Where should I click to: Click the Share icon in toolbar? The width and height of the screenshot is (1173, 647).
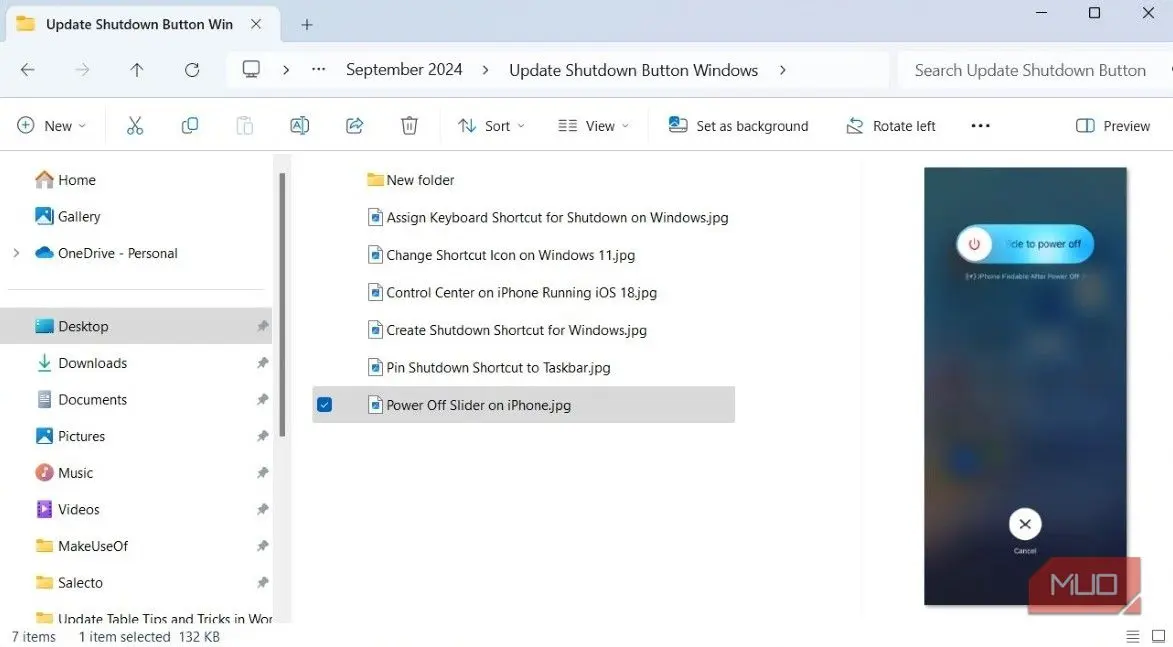pos(355,126)
